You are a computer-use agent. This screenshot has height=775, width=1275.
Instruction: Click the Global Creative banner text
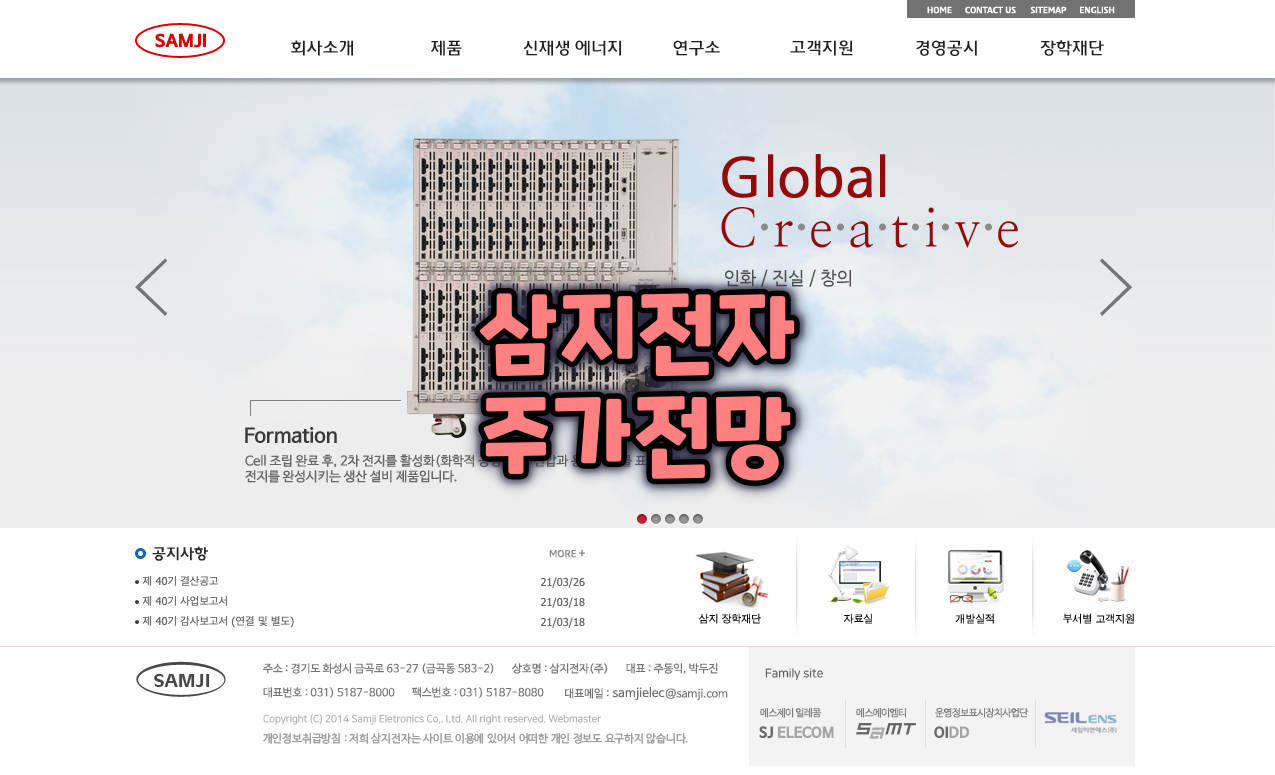point(869,200)
